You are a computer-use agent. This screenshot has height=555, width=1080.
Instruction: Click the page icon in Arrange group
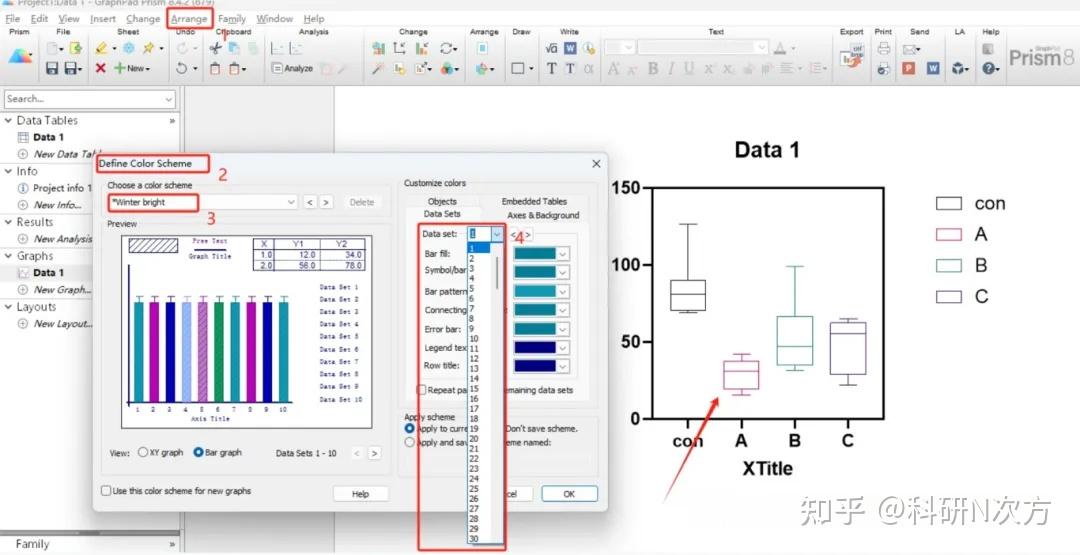coord(482,48)
